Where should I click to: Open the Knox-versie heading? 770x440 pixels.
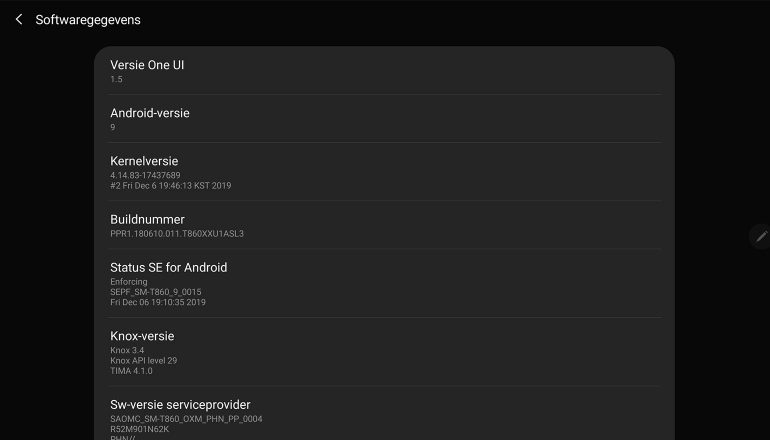(141, 336)
